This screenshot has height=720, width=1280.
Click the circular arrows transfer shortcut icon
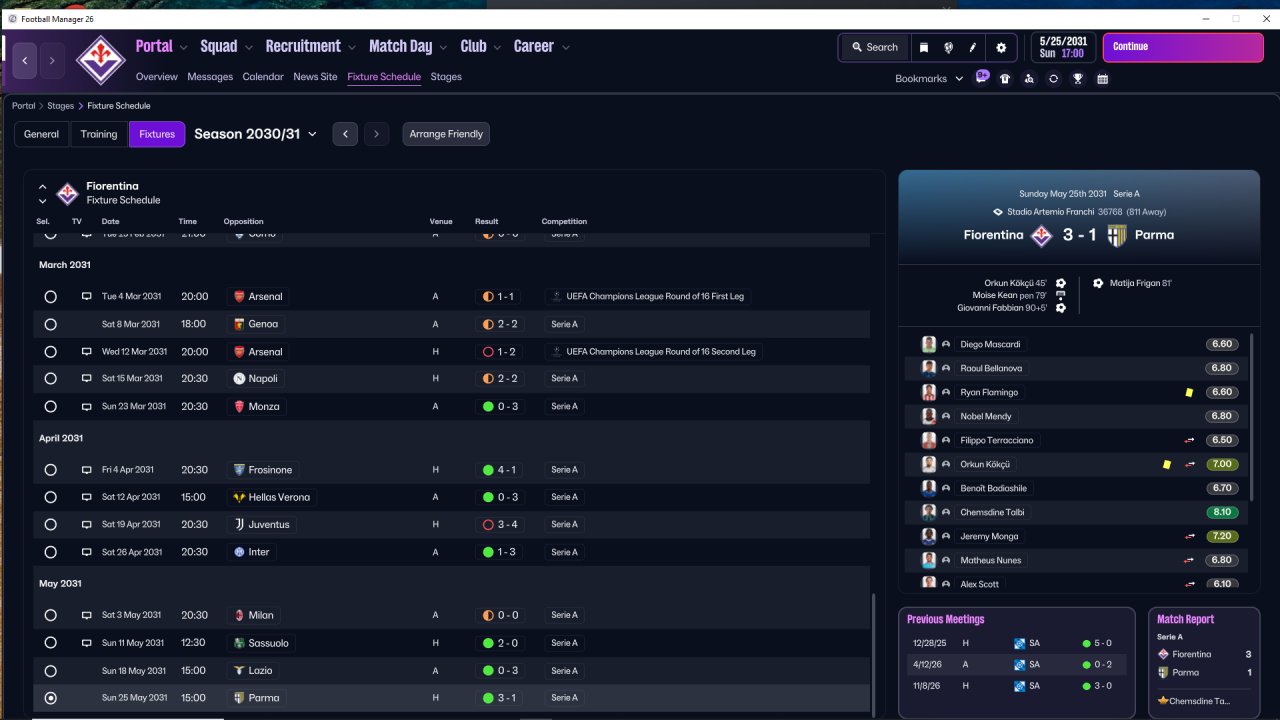point(1053,79)
